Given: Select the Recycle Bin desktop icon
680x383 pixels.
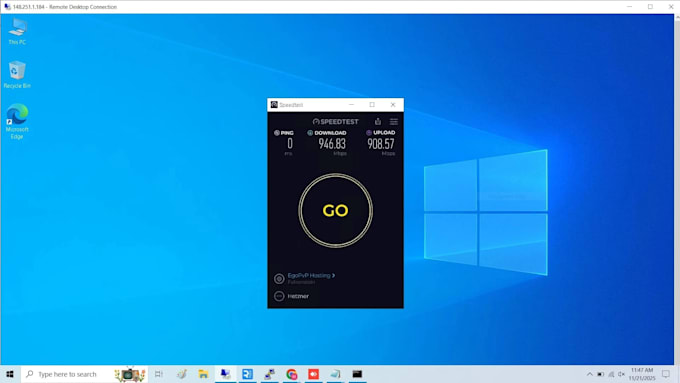Looking at the screenshot, I should [17, 75].
